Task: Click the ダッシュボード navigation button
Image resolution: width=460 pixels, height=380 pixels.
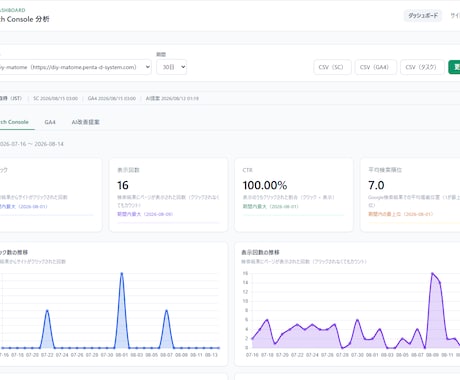Action: point(423,16)
